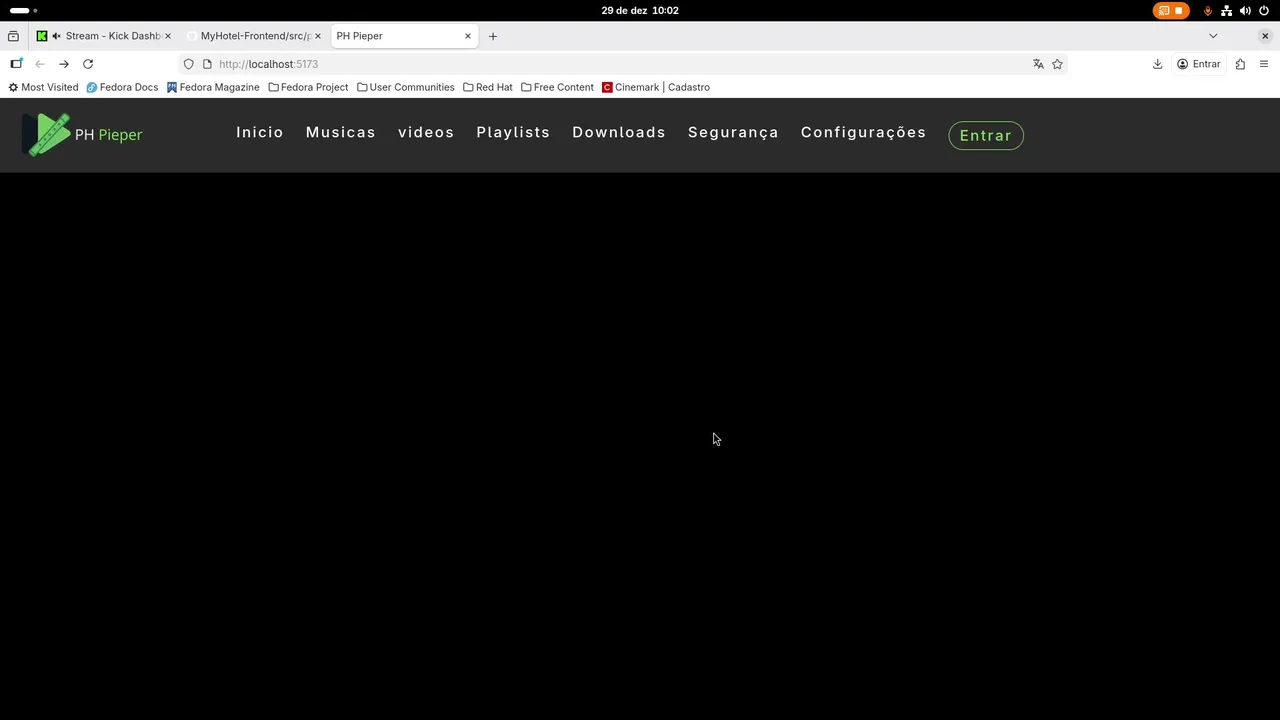Click the PH Pieper logo

coord(83,135)
